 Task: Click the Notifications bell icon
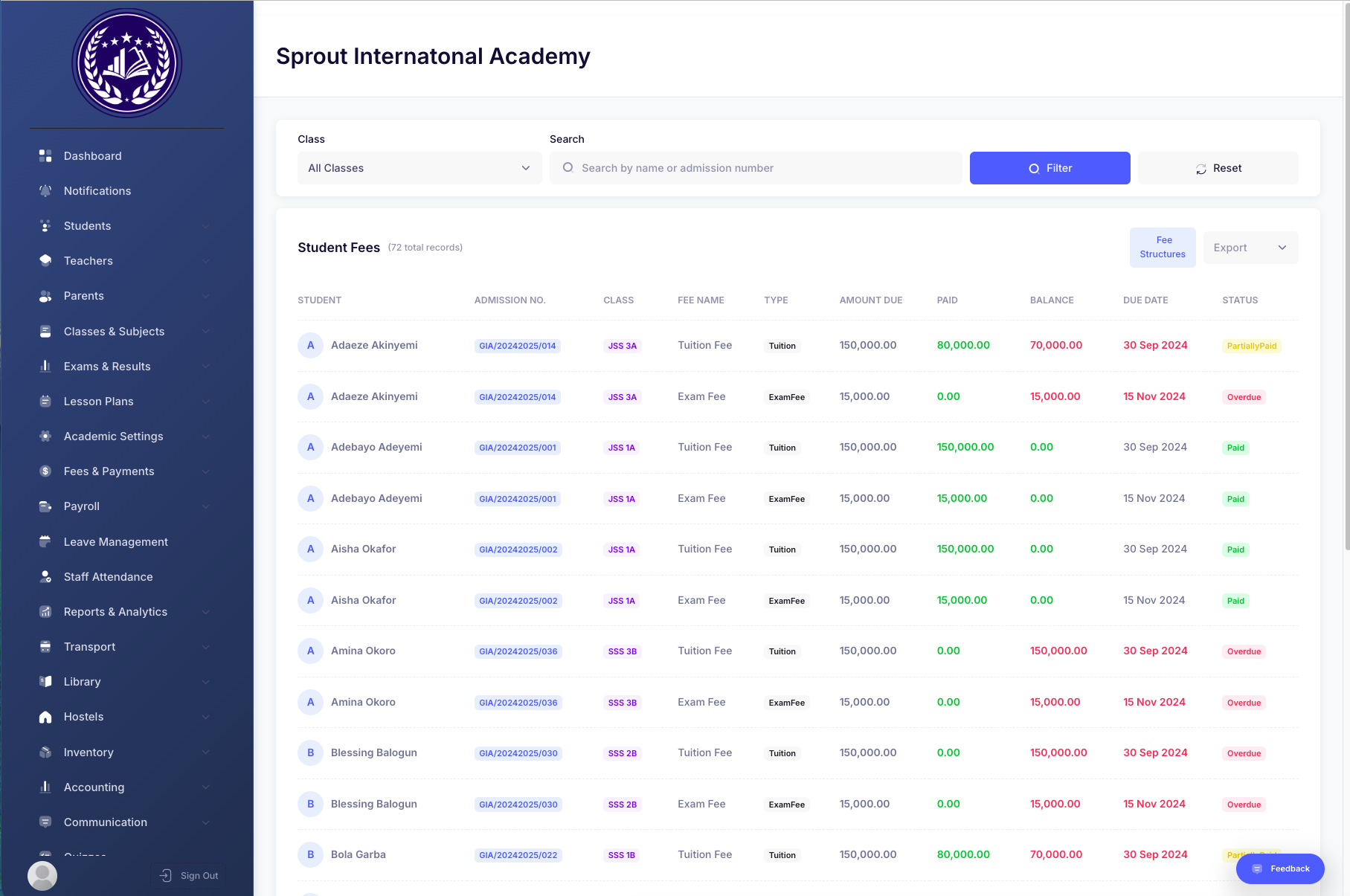(45, 191)
